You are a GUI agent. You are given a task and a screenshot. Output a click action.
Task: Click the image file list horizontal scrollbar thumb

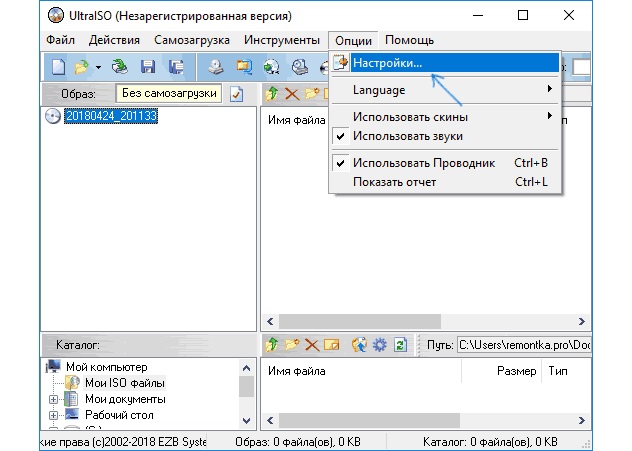360,322
